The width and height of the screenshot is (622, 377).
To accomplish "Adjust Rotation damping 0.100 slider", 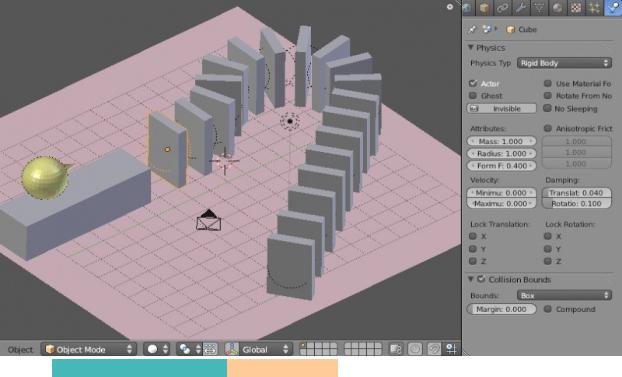I will pos(576,203).
